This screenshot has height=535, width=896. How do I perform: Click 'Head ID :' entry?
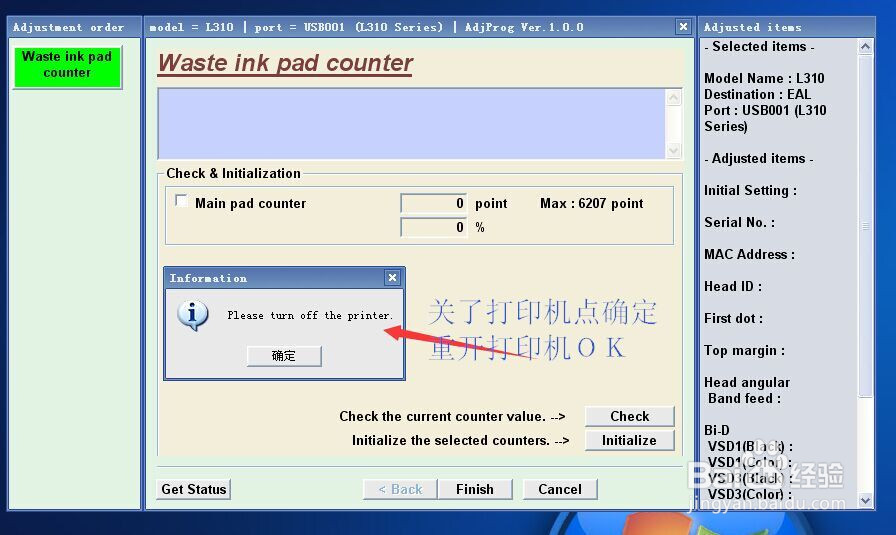click(733, 286)
